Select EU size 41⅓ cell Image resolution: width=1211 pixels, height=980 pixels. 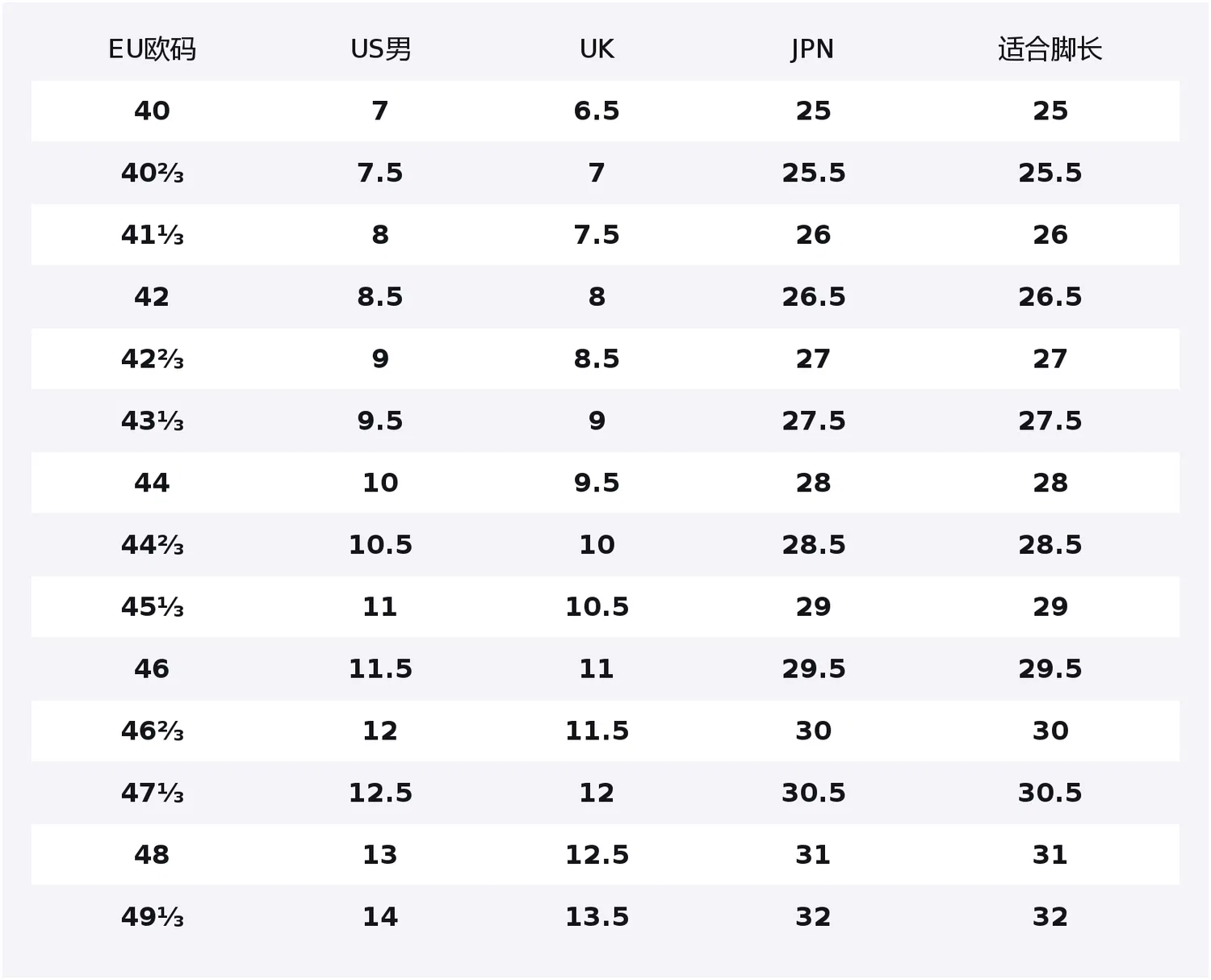coord(152,235)
